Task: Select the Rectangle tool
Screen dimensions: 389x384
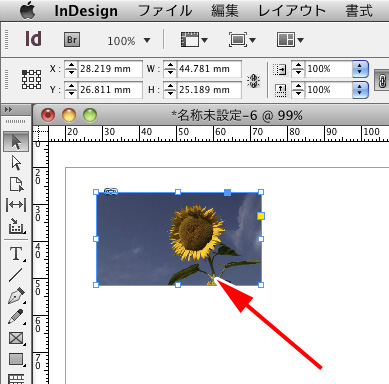Action: (x=17, y=360)
